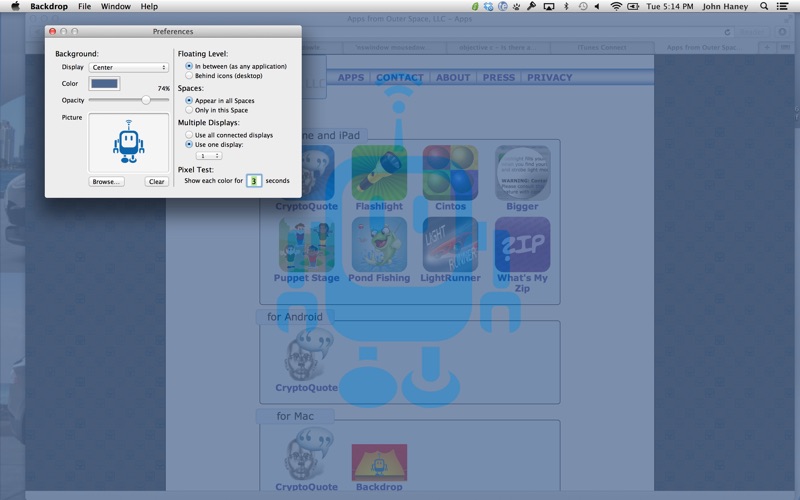The image size is (800, 500).
Task: Open the Time Machine menu icon
Action: point(583,6)
